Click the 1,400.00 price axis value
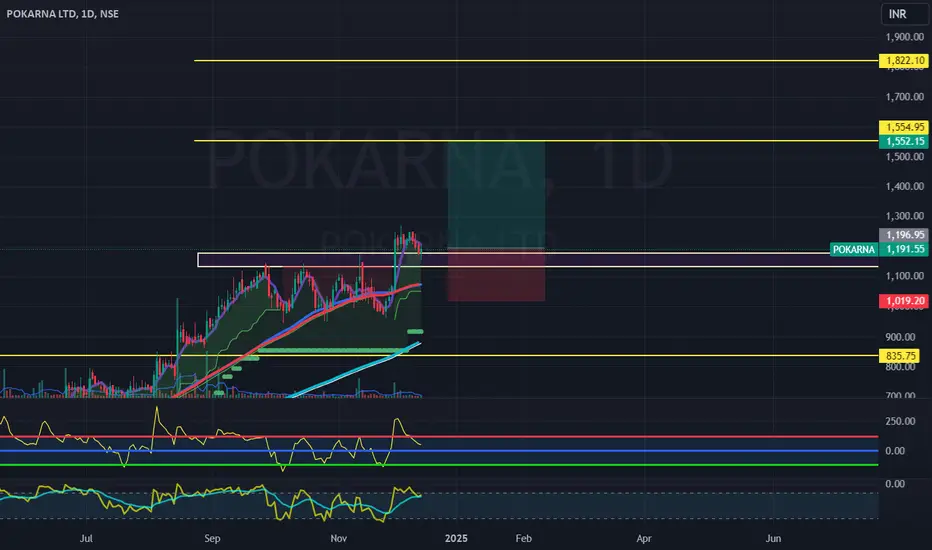This screenshot has height=550, width=932. pos(905,186)
